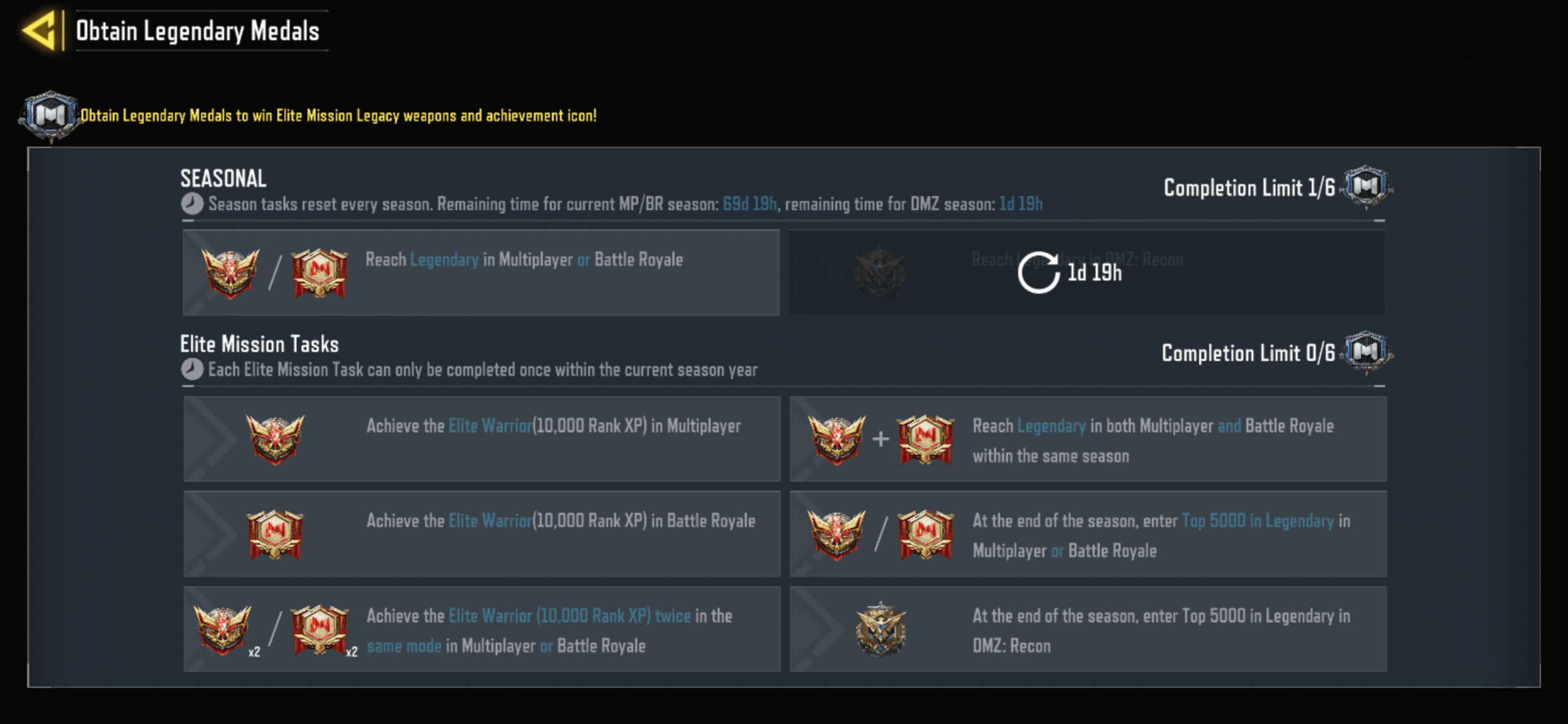Screen dimensions: 1568x724
Task: Click the medal icon next to Completion Limit 0/6
Action: pos(1366,352)
